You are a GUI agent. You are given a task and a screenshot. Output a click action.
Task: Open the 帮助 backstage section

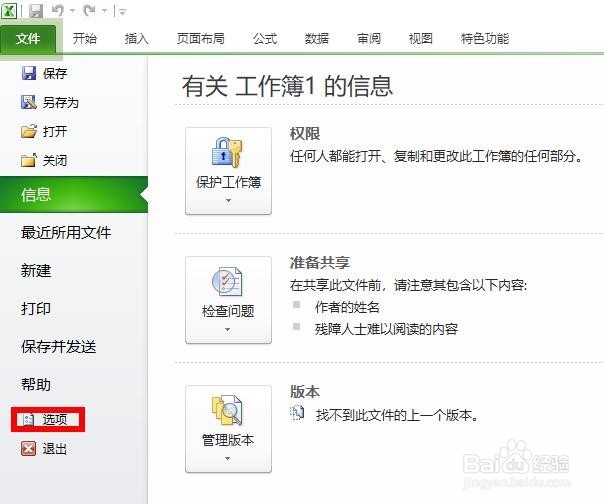pyautogui.click(x=36, y=384)
